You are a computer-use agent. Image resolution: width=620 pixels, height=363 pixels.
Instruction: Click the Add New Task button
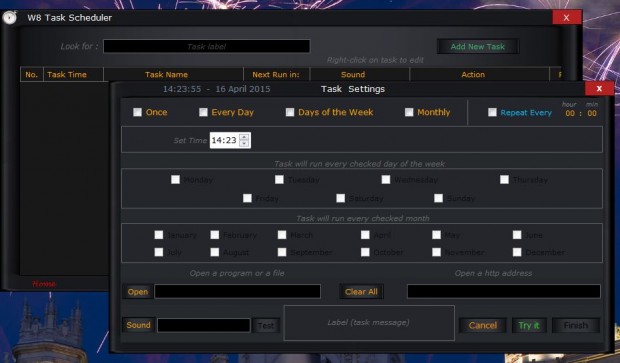coord(478,47)
